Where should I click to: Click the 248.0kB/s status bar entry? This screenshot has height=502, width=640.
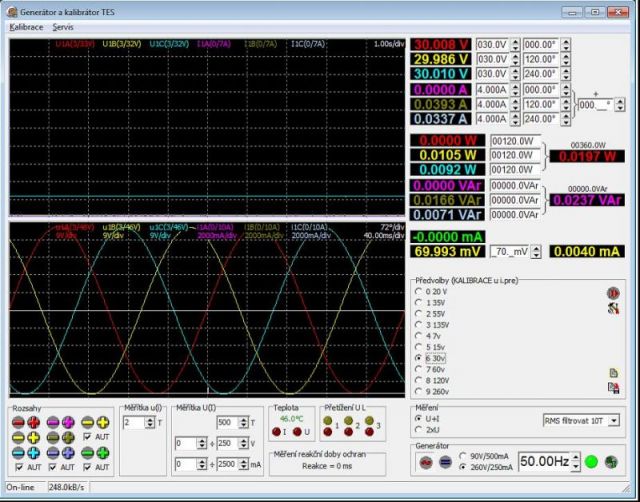point(66,487)
